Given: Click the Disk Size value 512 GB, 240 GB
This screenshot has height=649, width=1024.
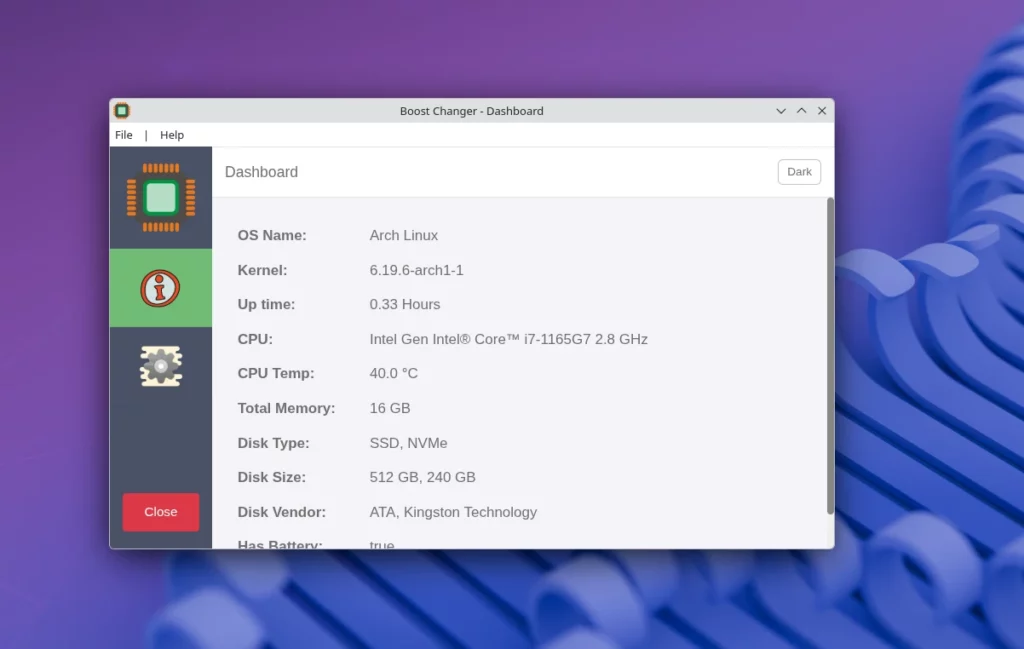Looking at the screenshot, I should 422,477.
